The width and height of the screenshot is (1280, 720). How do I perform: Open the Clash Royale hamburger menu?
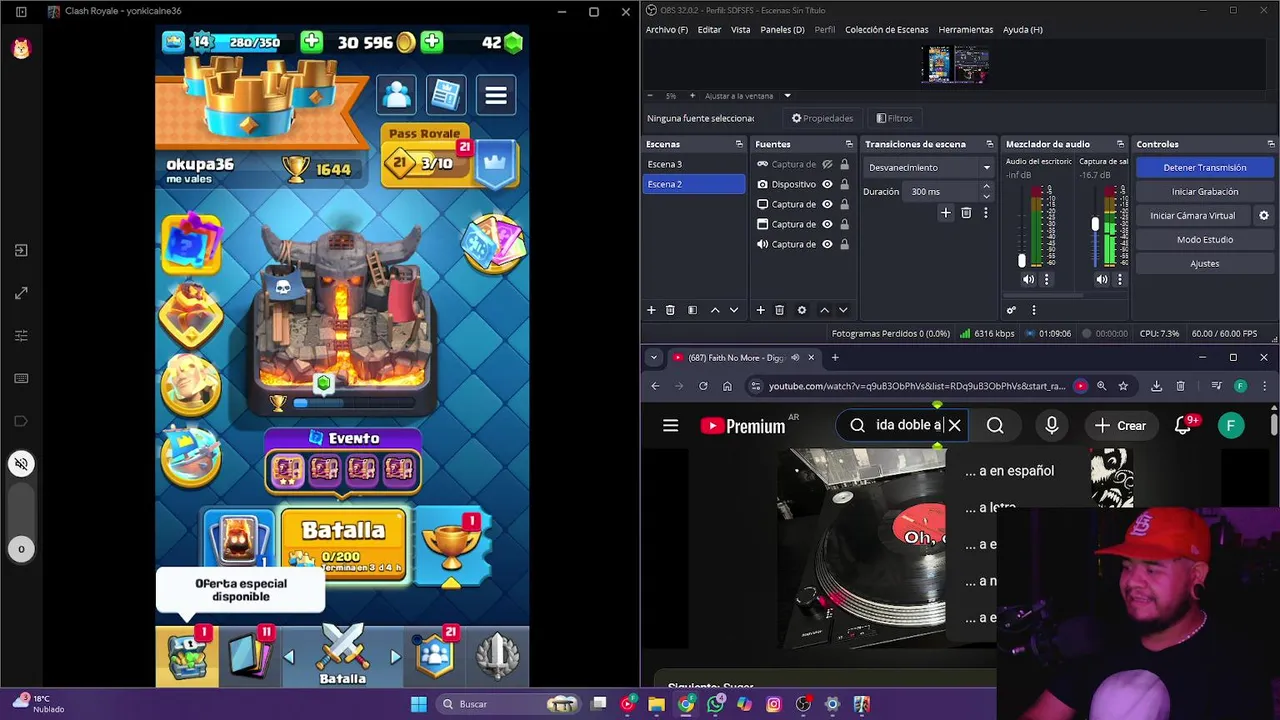[495, 96]
